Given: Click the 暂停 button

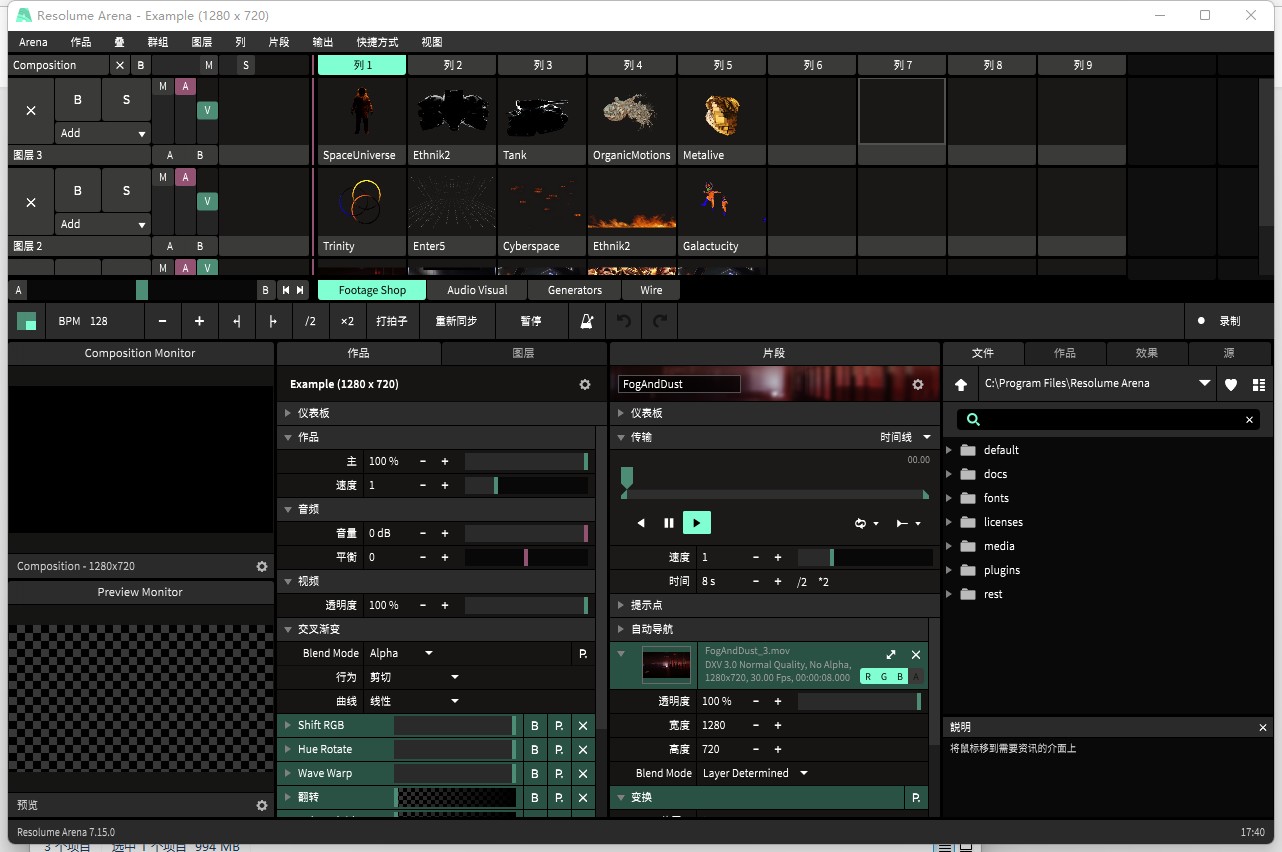Looking at the screenshot, I should [x=531, y=321].
